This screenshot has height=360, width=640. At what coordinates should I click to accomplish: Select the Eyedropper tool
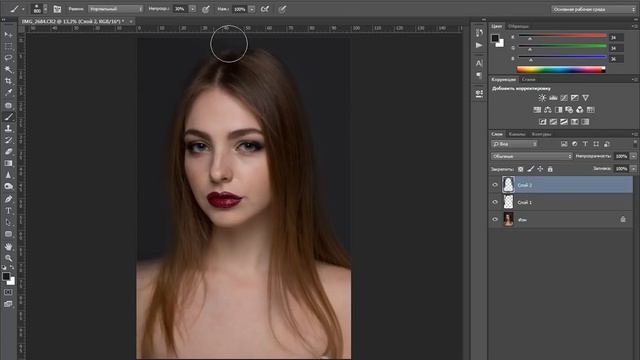coord(8,93)
